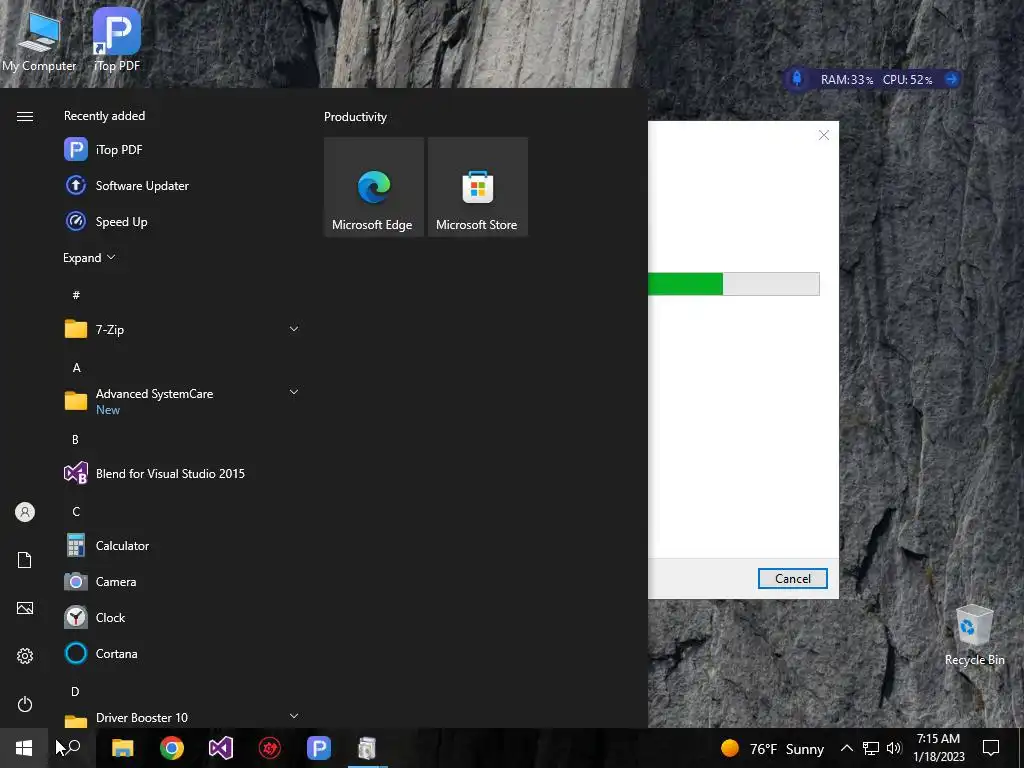Switch to installer taskbar icon

coord(368,748)
